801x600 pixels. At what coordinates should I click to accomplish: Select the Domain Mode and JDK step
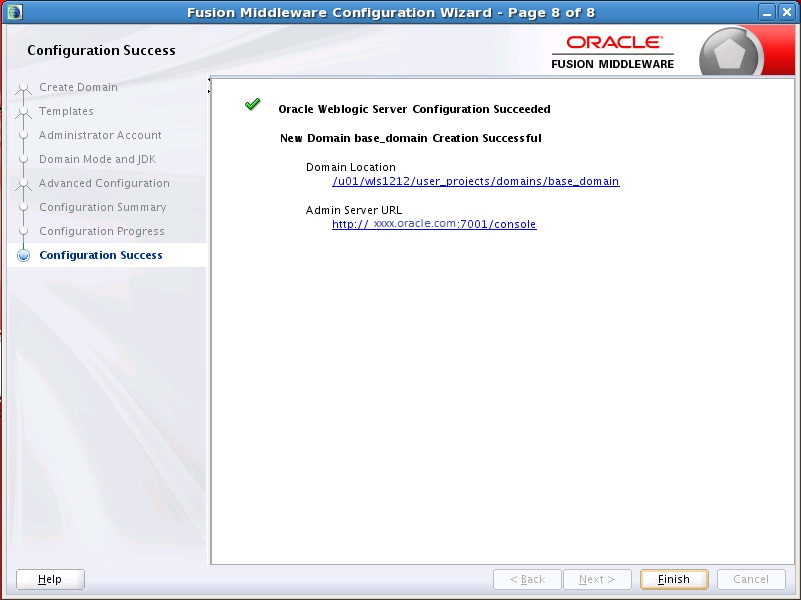(98, 159)
